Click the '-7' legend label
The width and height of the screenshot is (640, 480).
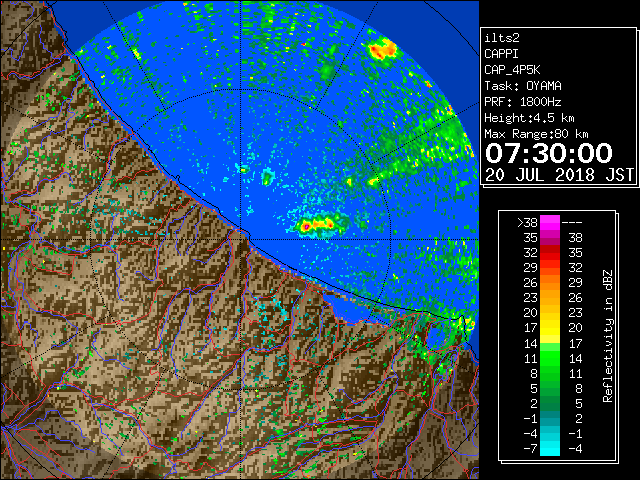(x=530, y=449)
